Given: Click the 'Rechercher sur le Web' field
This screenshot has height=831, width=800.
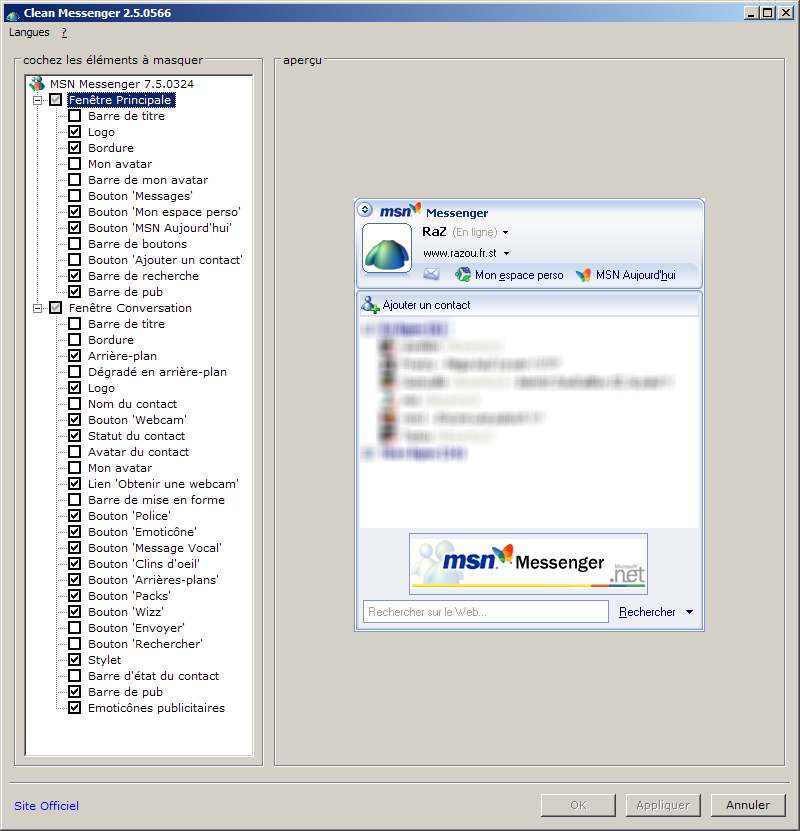Looking at the screenshot, I should (485, 612).
